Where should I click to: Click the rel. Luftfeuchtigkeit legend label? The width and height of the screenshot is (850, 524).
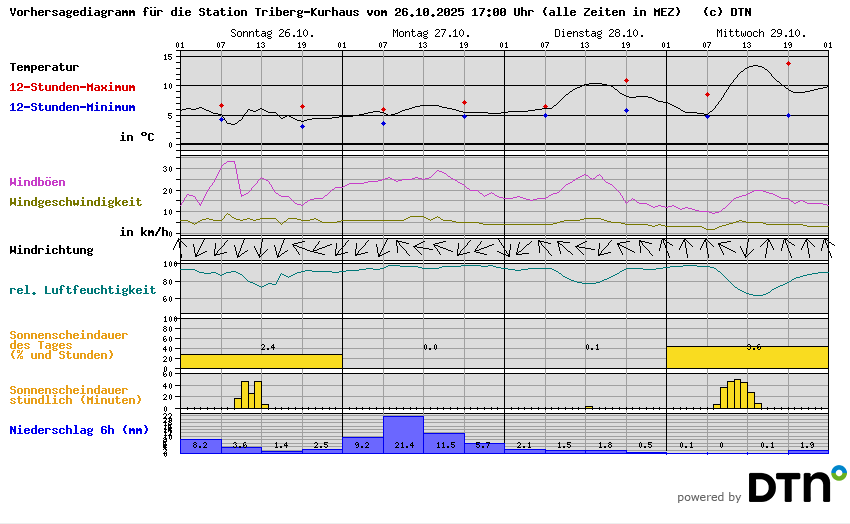pos(82,290)
